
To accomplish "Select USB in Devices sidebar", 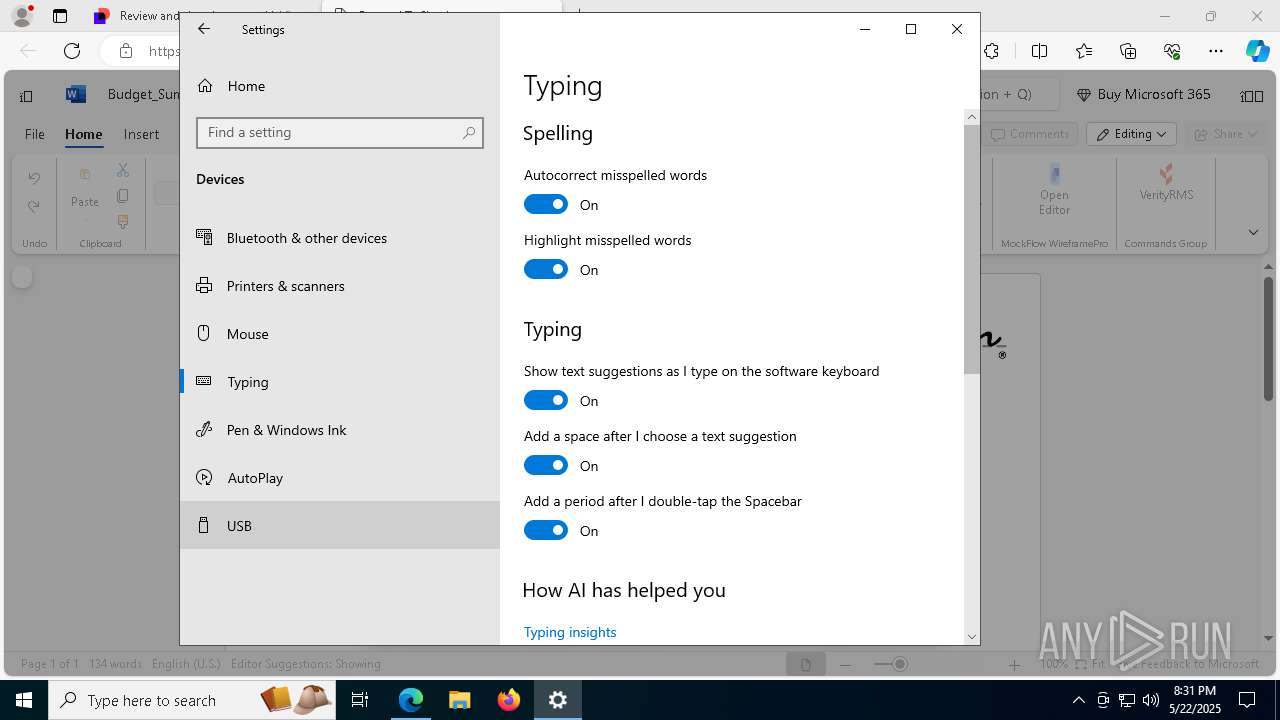I will (x=340, y=525).
